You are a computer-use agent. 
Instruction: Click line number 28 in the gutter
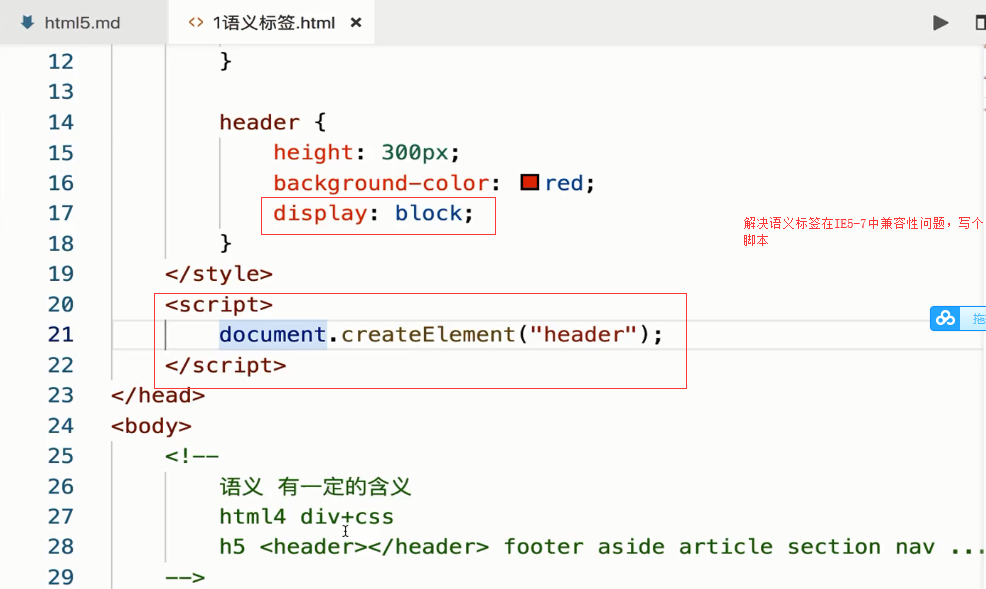60,547
